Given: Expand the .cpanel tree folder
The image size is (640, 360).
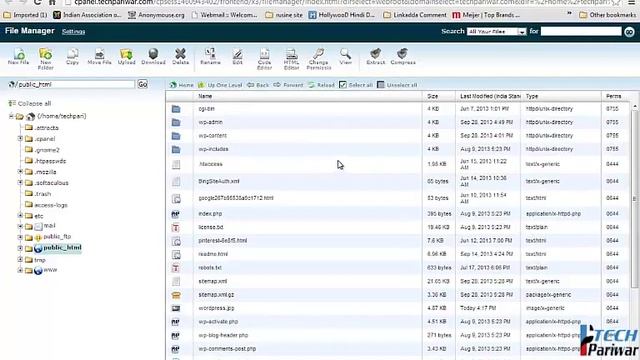Looking at the screenshot, I should [20, 139].
